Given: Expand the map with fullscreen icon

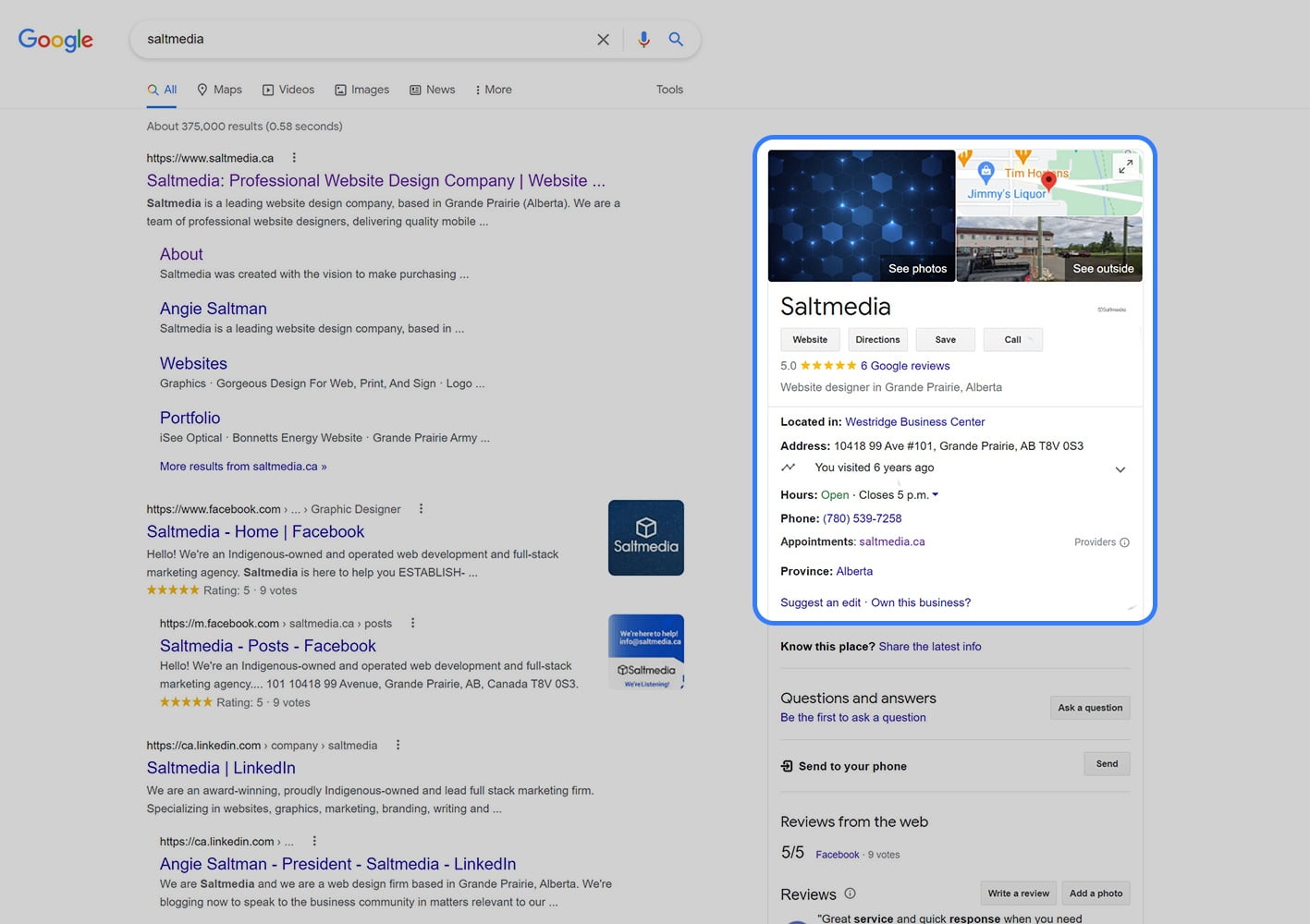Looking at the screenshot, I should (1125, 166).
